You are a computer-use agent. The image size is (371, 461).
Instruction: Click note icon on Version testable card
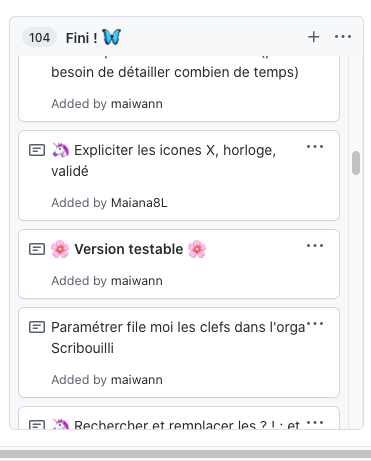pyautogui.click(x=37, y=249)
